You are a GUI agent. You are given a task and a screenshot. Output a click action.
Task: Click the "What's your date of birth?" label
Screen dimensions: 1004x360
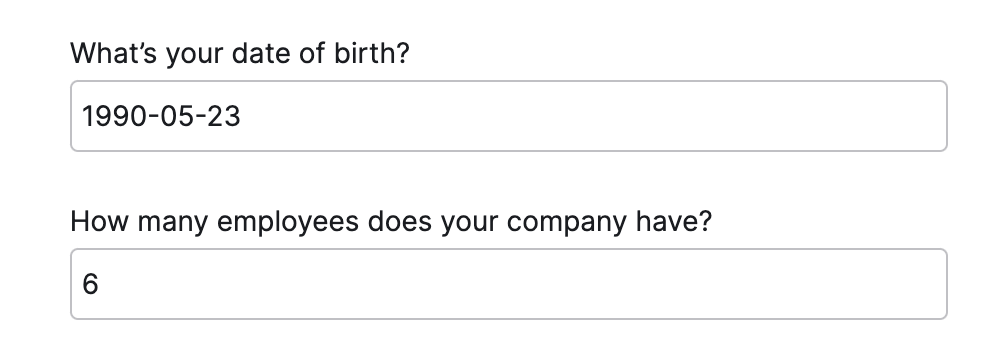tap(239, 54)
